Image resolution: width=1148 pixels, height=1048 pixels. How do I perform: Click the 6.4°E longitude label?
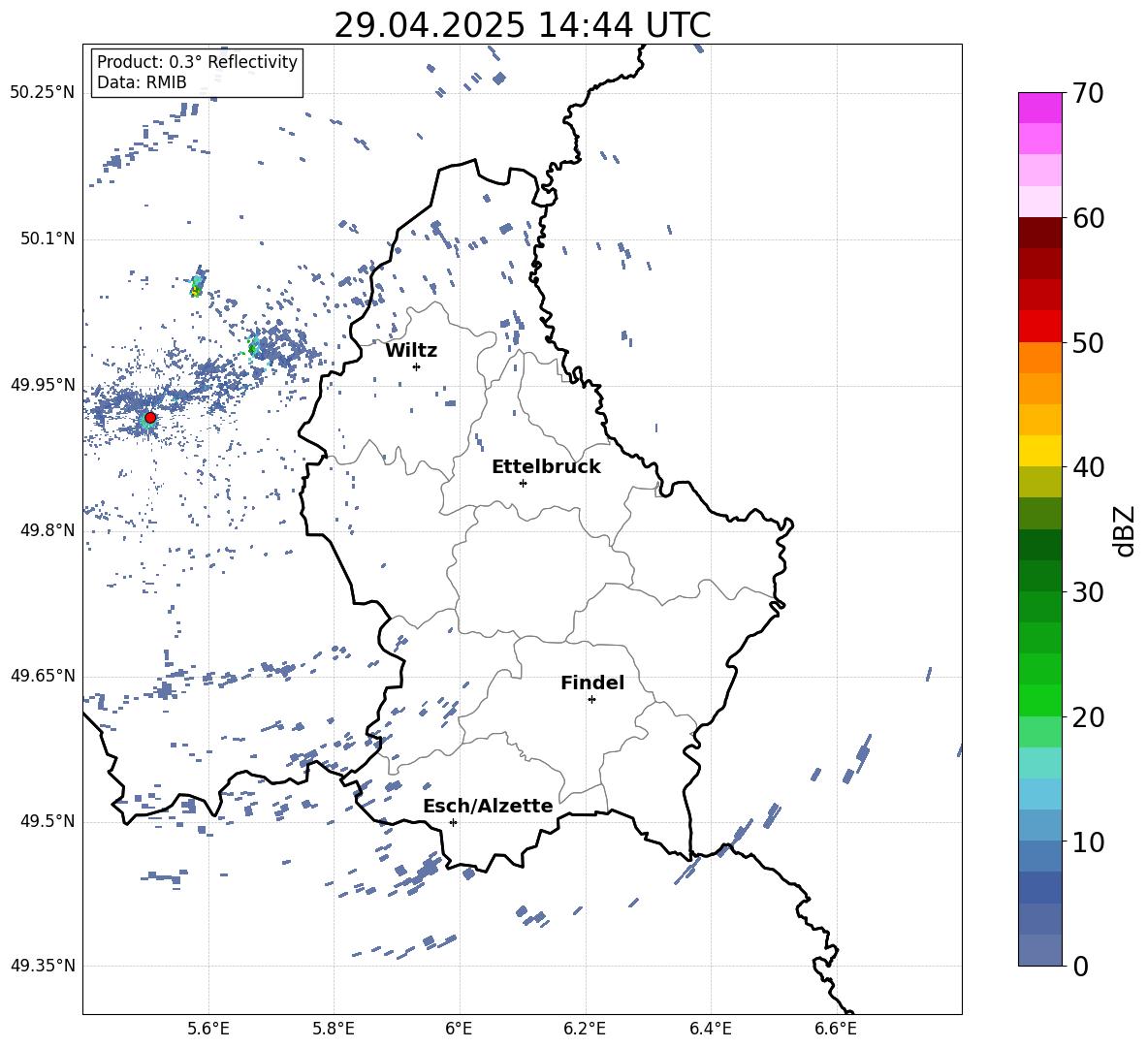coord(711,1029)
